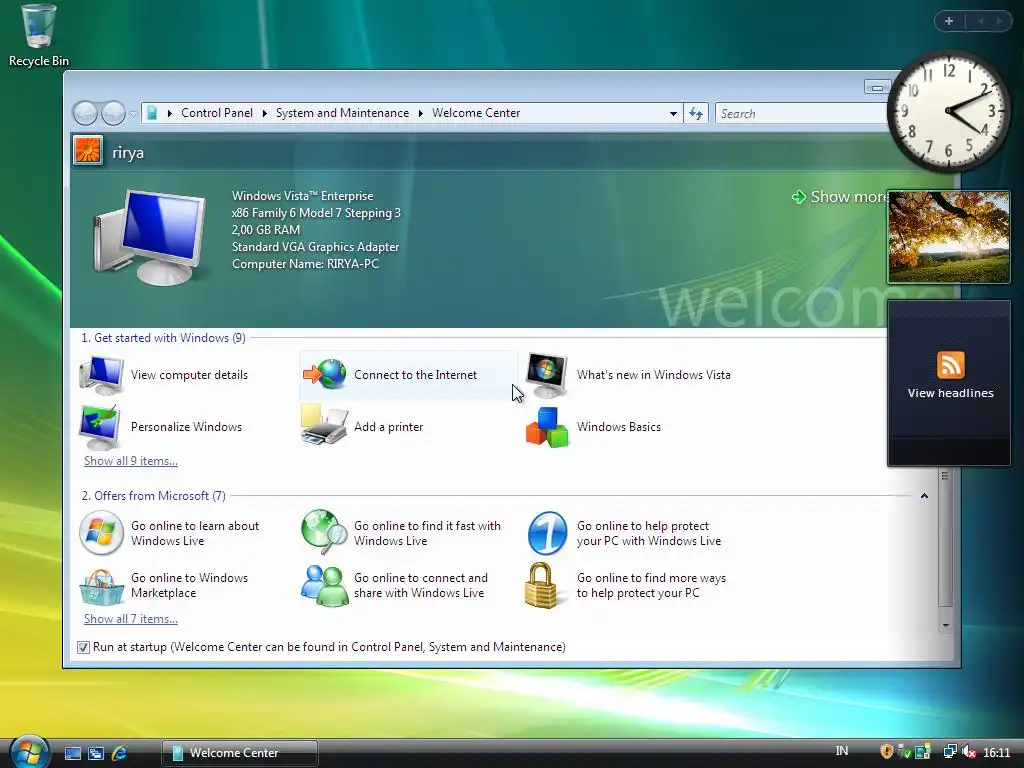Click the Windows Basics label
The image size is (1024, 768).
click(618, 427)
